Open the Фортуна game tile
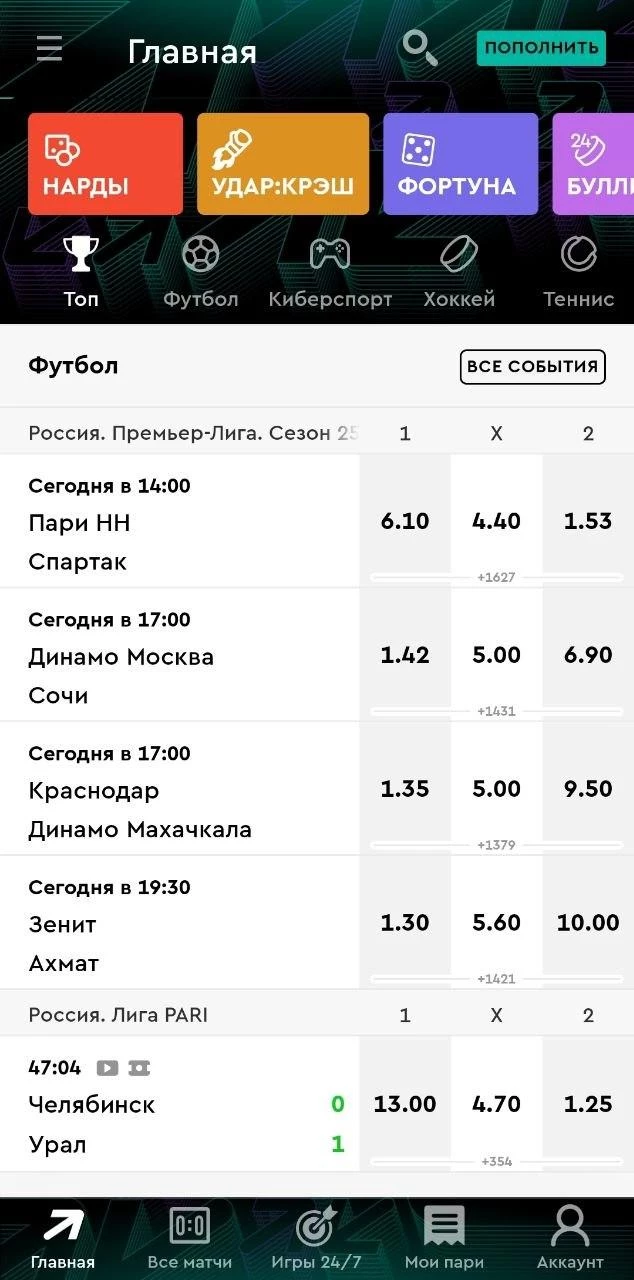This screenshot has height=1280, width=634. 460,164
